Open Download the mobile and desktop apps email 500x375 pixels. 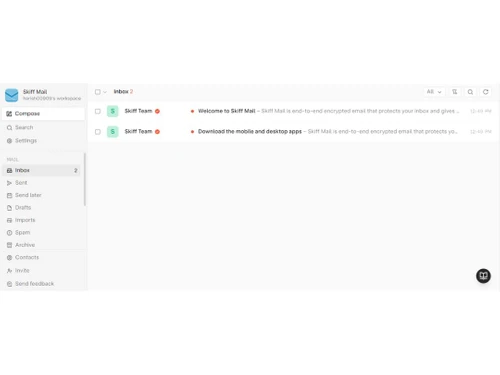(x=293, y=132)
